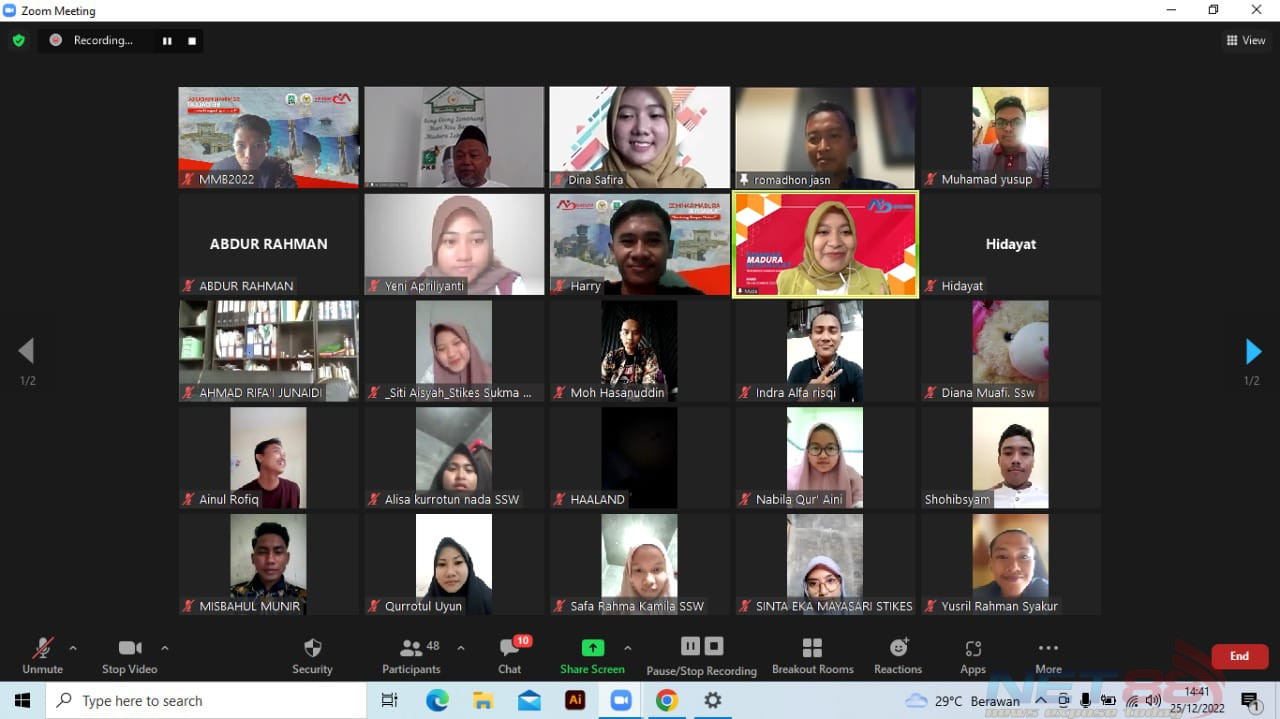The height and width of the screenshot is (719, 1280).
Task: Expand audio options arrow beside Unmute
Action: tap(73, 648)
